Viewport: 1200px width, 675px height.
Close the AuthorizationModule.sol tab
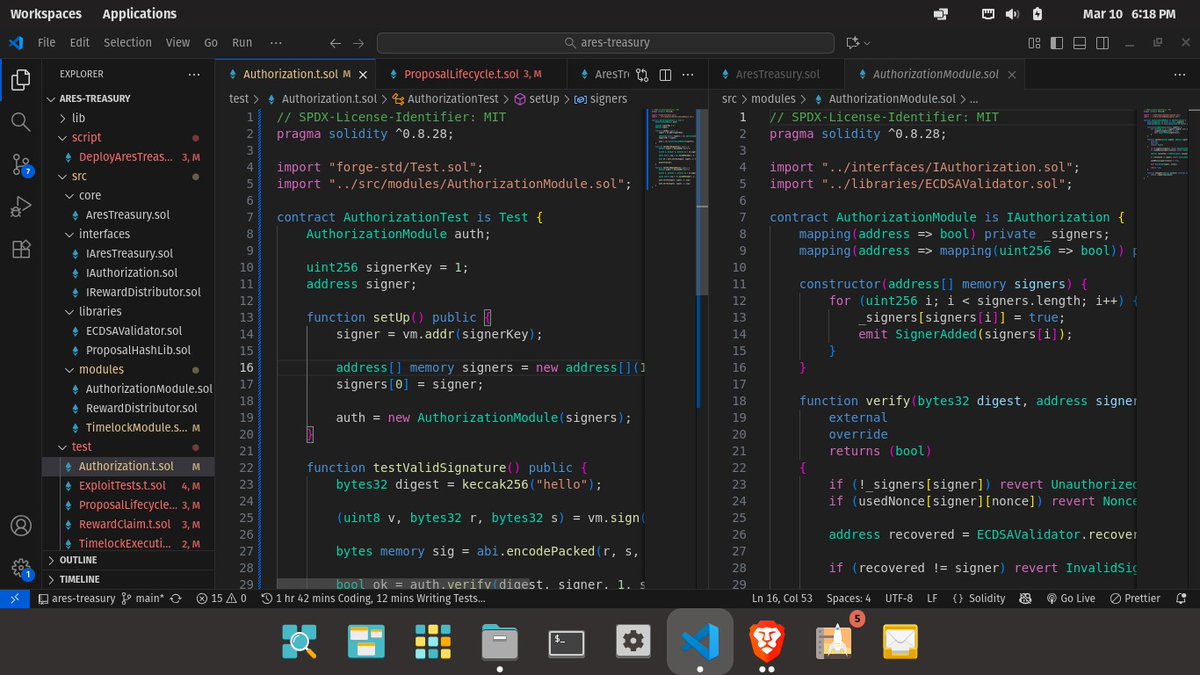tap(1014, 75)
